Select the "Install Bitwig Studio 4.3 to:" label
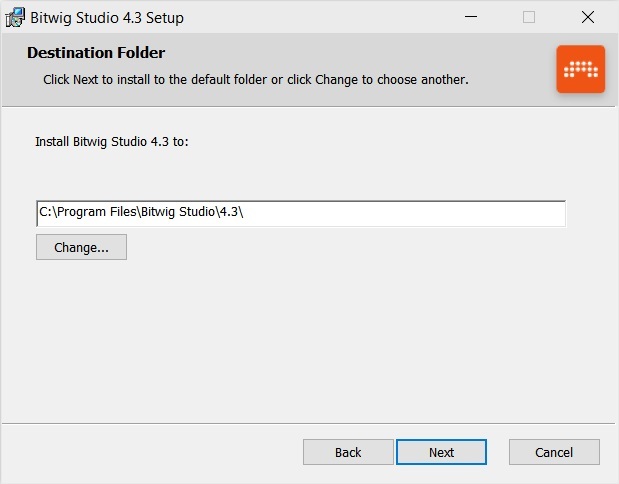619x484 pixels. point(112,142)
